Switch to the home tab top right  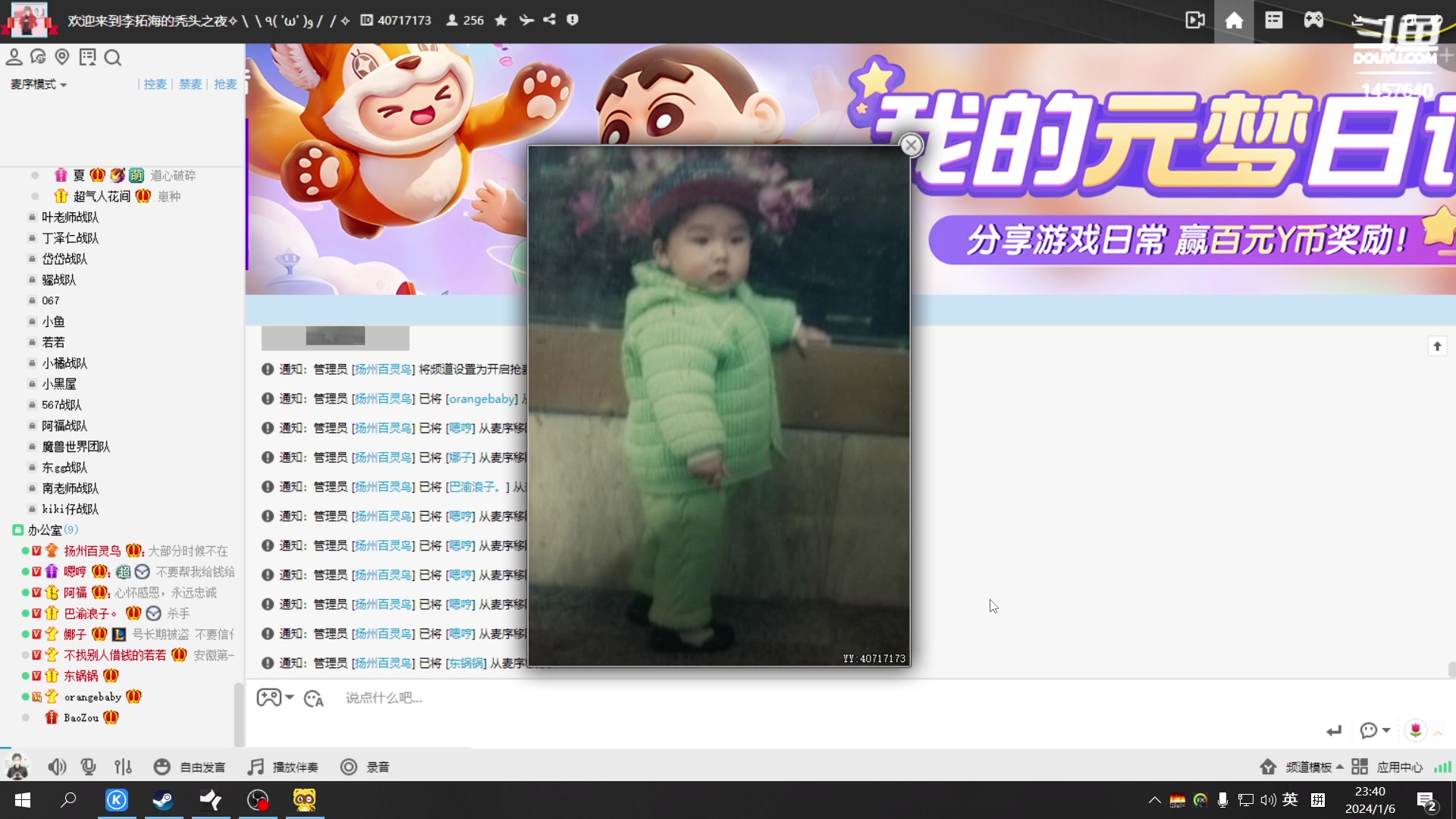[1234, 20]
